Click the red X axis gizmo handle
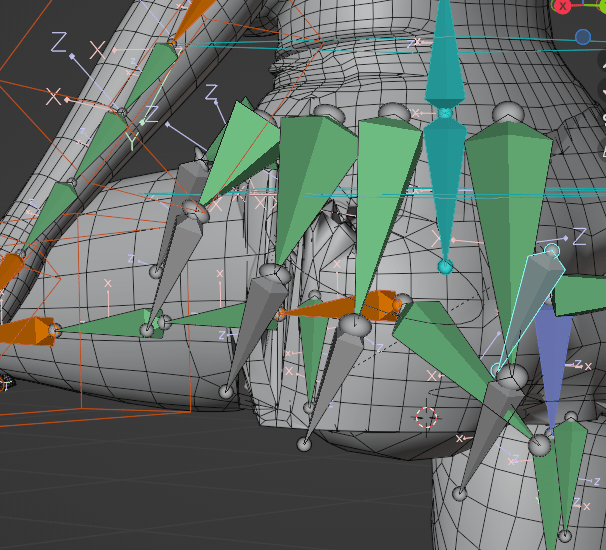This screenshot has height=550, width=606. [x=563, y=5]
